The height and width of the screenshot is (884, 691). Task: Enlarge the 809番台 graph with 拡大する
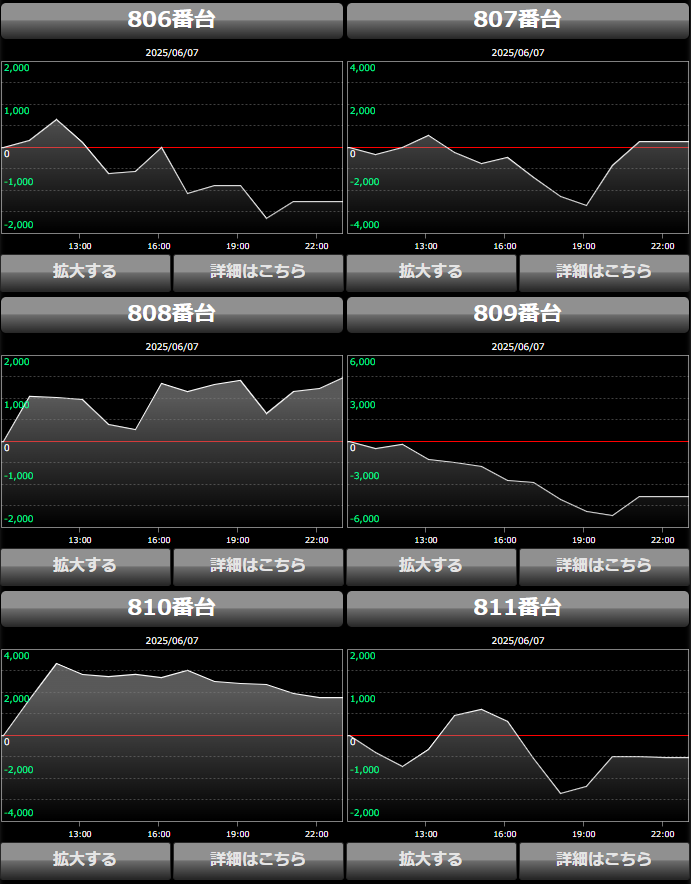point(432,567)
